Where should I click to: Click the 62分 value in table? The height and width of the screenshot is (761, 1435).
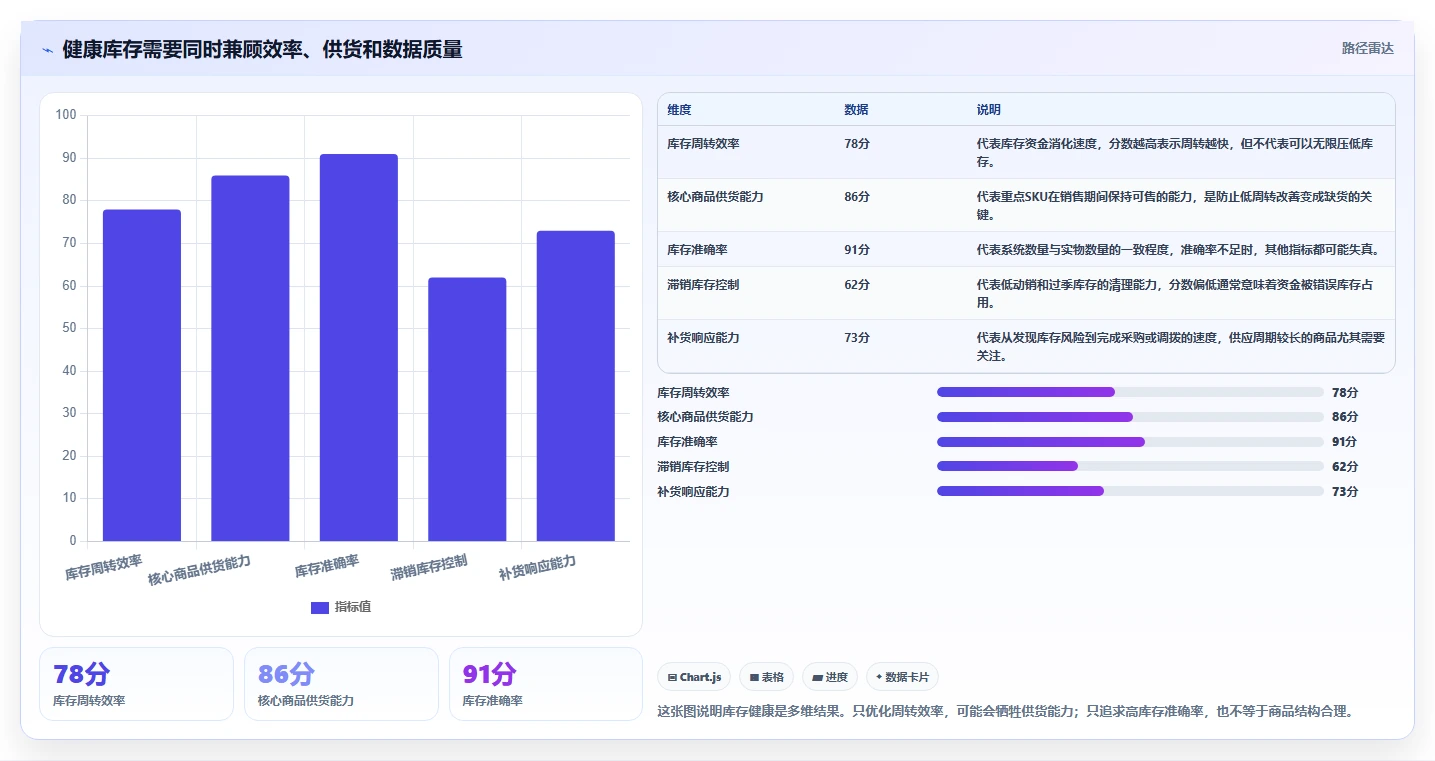click(x=857, y=285)
